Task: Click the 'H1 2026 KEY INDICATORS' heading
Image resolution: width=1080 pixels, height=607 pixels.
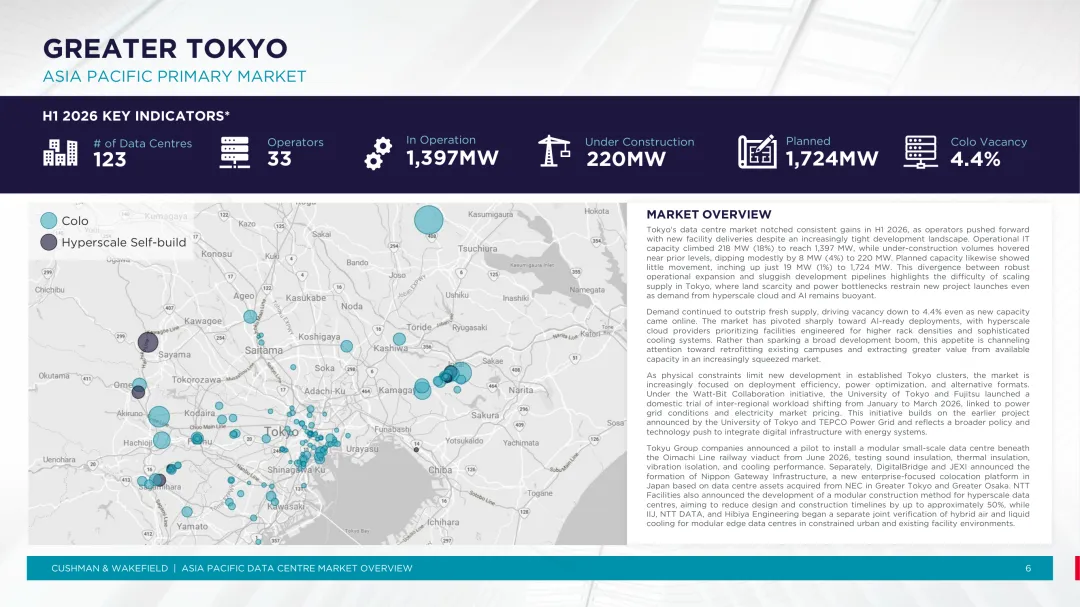Action: click(136, 116)
